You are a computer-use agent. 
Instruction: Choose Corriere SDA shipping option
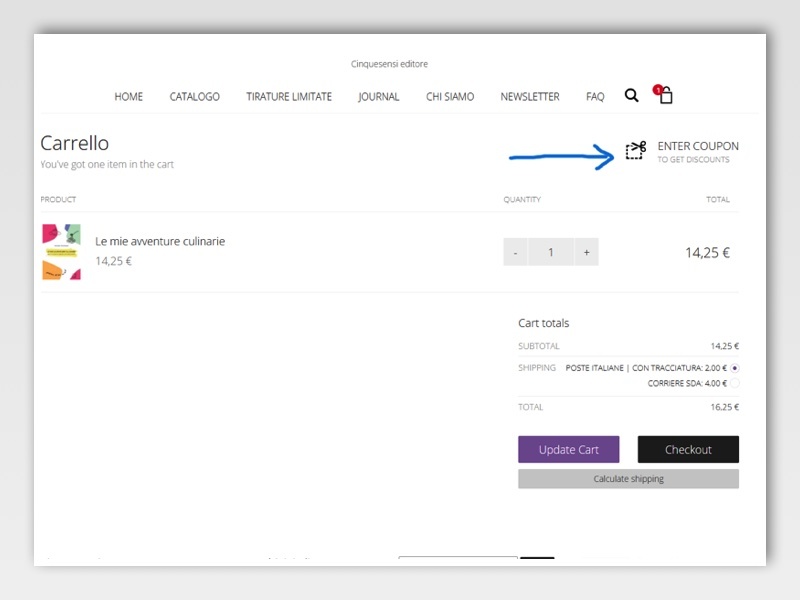tap(735, 383)
